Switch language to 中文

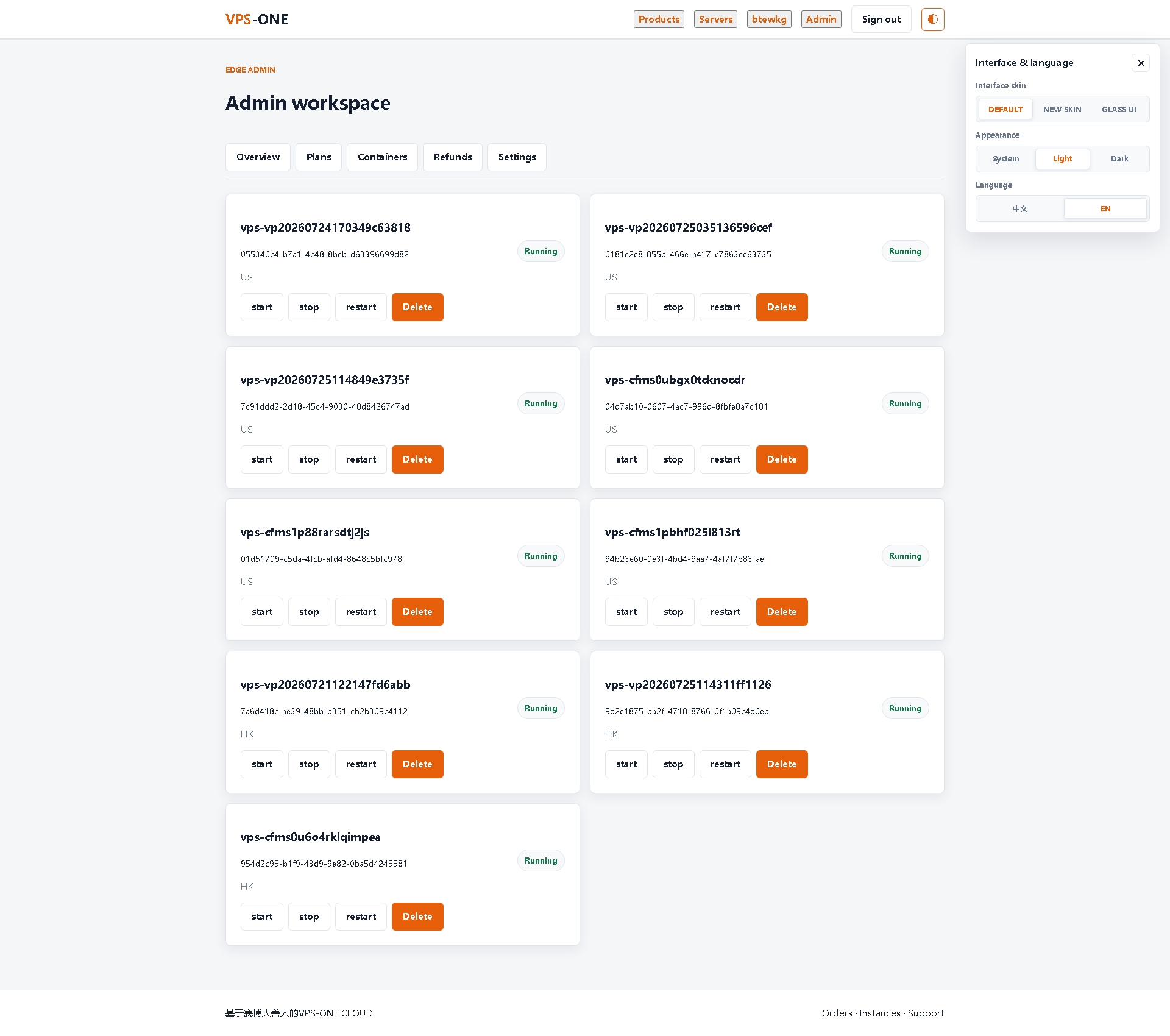(x=1019, y=209)
